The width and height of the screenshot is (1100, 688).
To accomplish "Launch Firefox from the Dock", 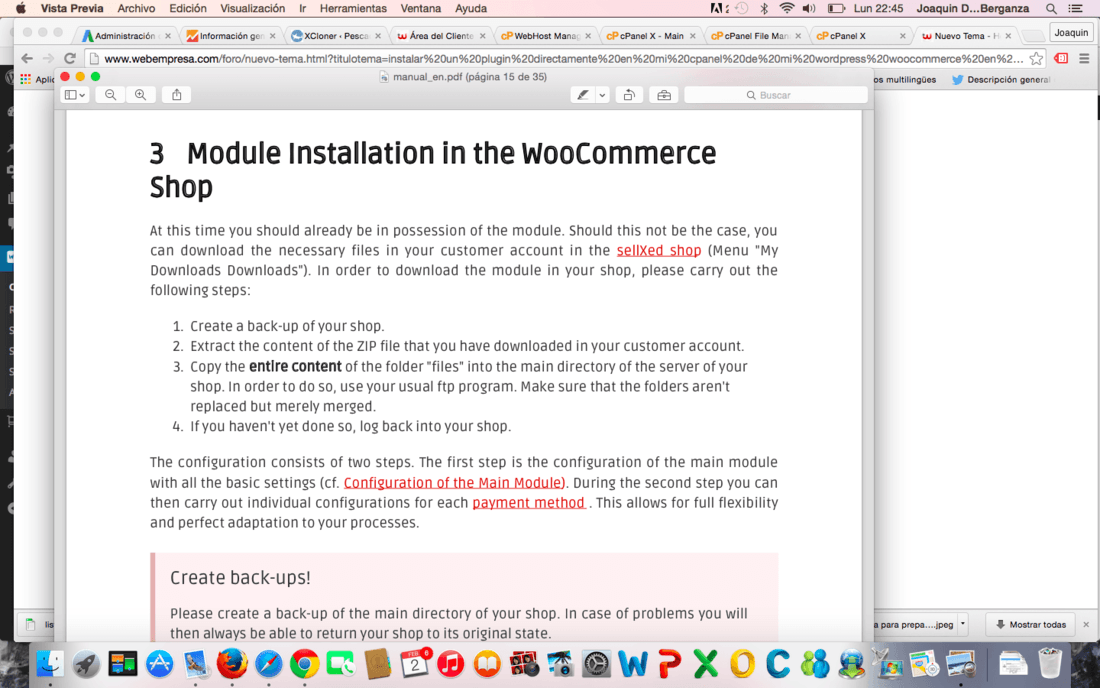I will (x=232, y=663).
